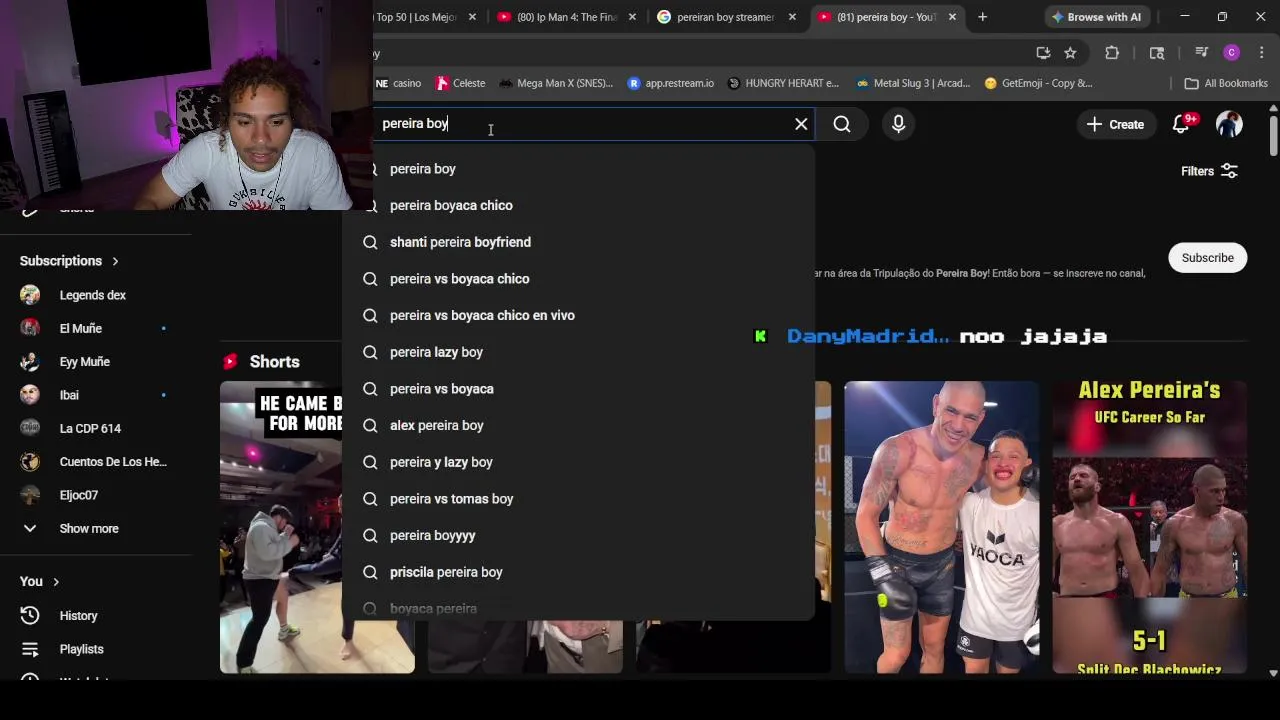The height and width of the screenshot is (720, 1280).
Task: Select suggestion 'pereira lazy boy'
Action: coord(578,352)
